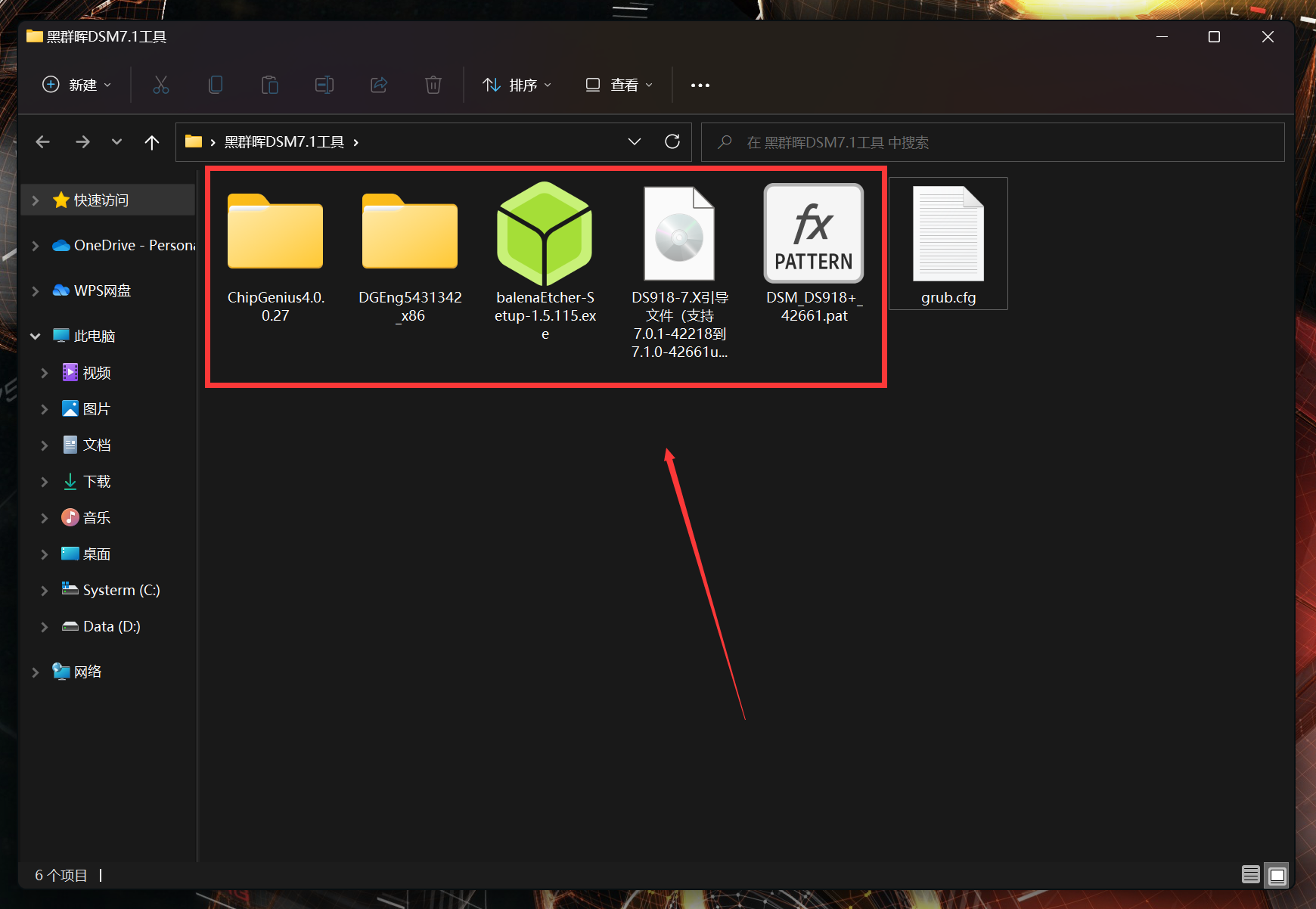Screen dimensions: 1316x909
Task: Click the Rename icon in toolbar
Action: click(324, 85)
